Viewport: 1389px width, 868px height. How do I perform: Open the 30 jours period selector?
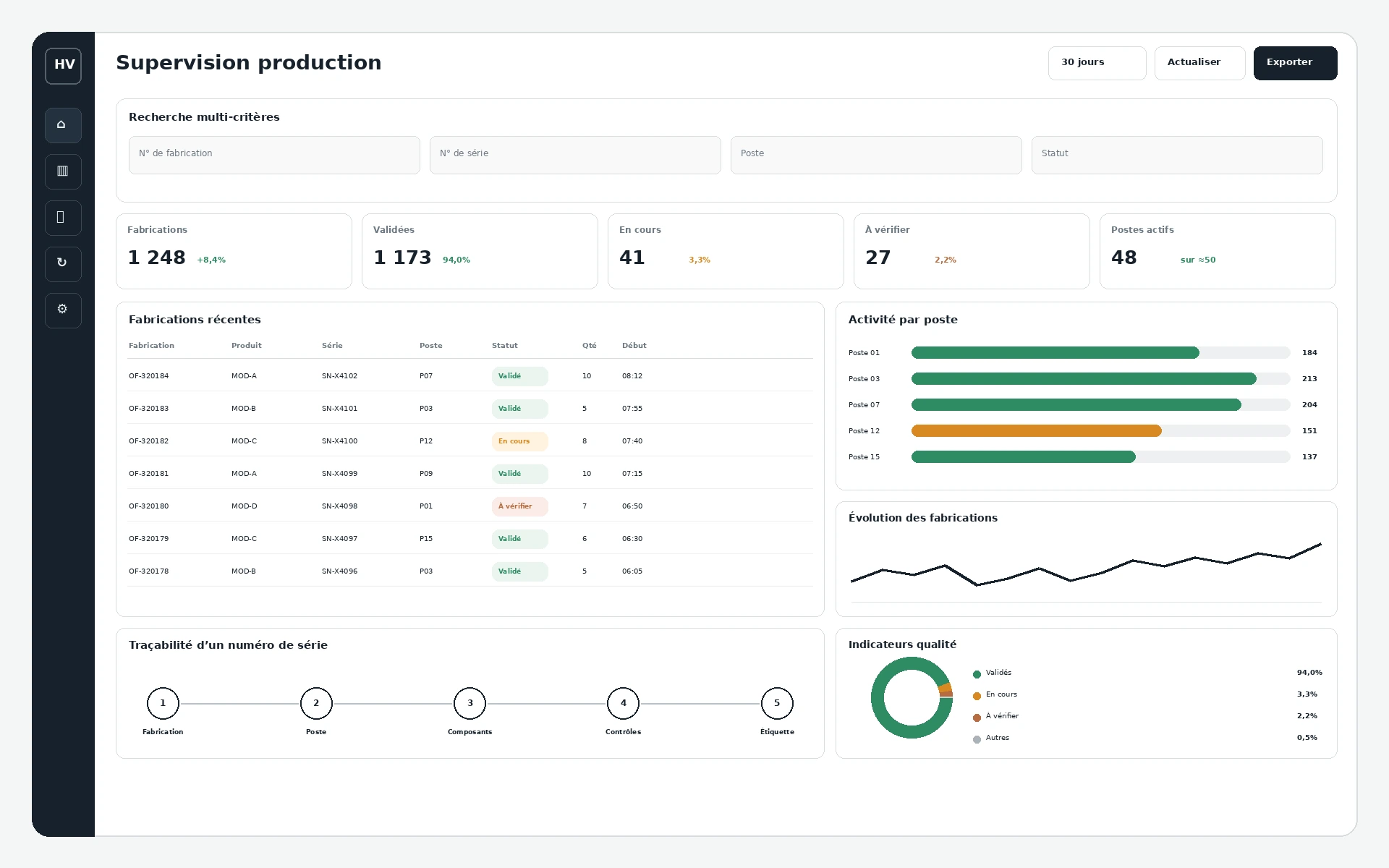(1097, 63)
